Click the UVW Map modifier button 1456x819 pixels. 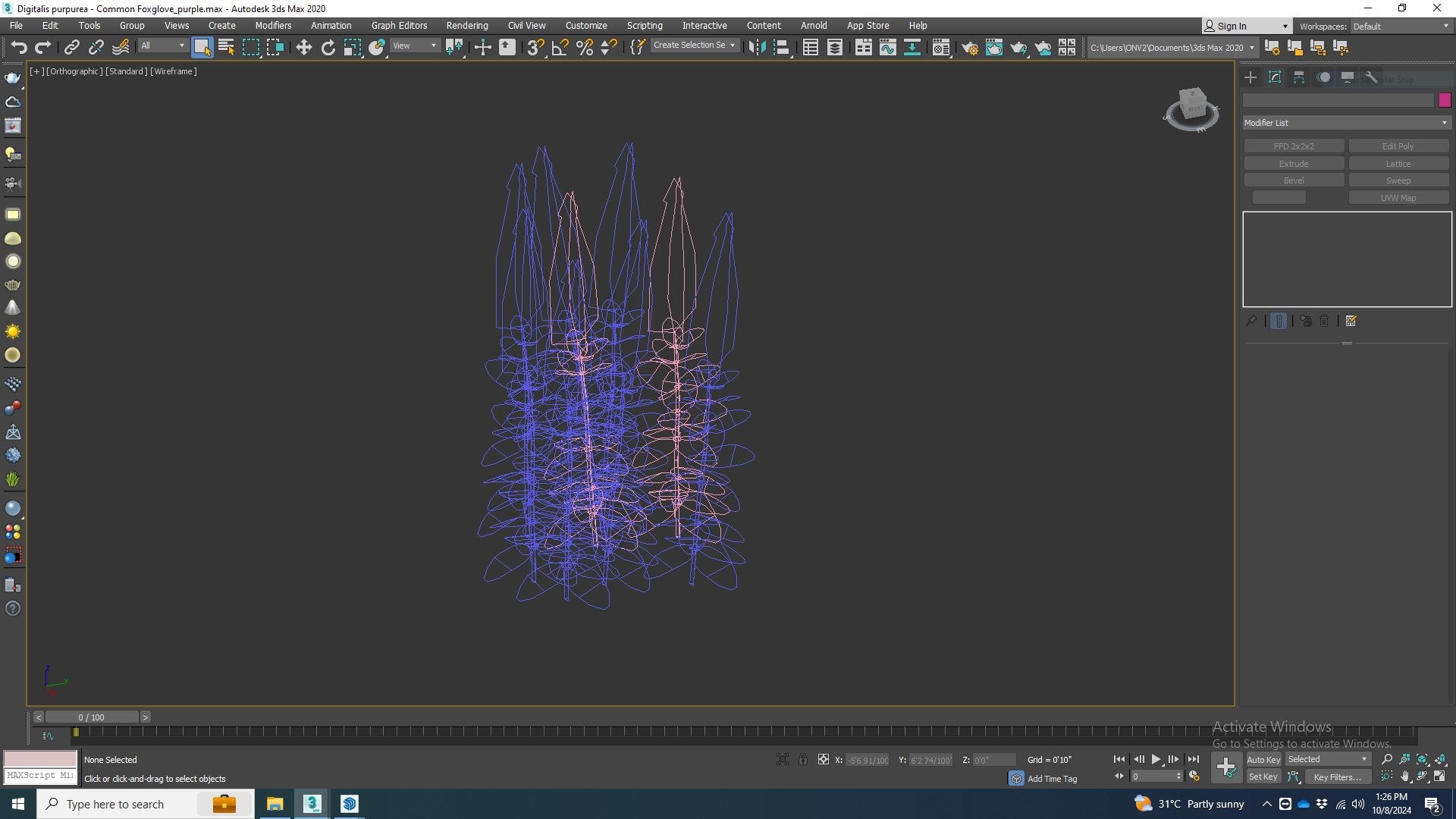(x=1398, y=198)
